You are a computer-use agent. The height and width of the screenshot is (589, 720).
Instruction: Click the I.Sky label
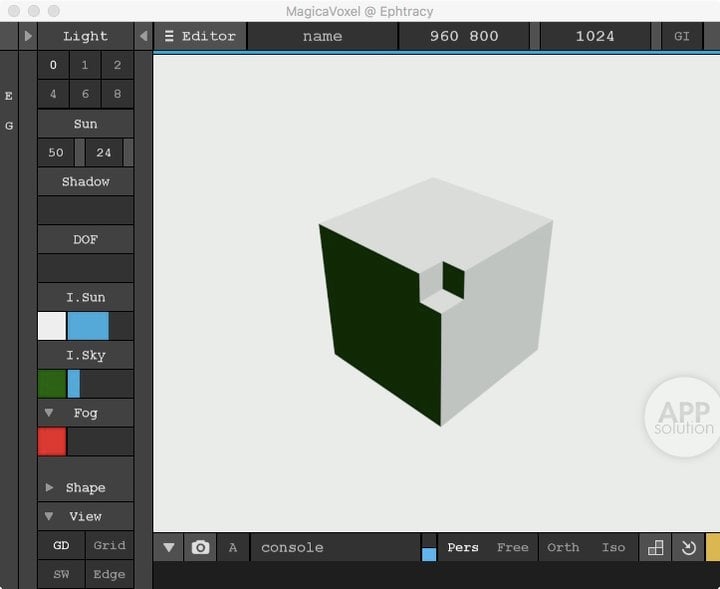click(x=85, y=355)
